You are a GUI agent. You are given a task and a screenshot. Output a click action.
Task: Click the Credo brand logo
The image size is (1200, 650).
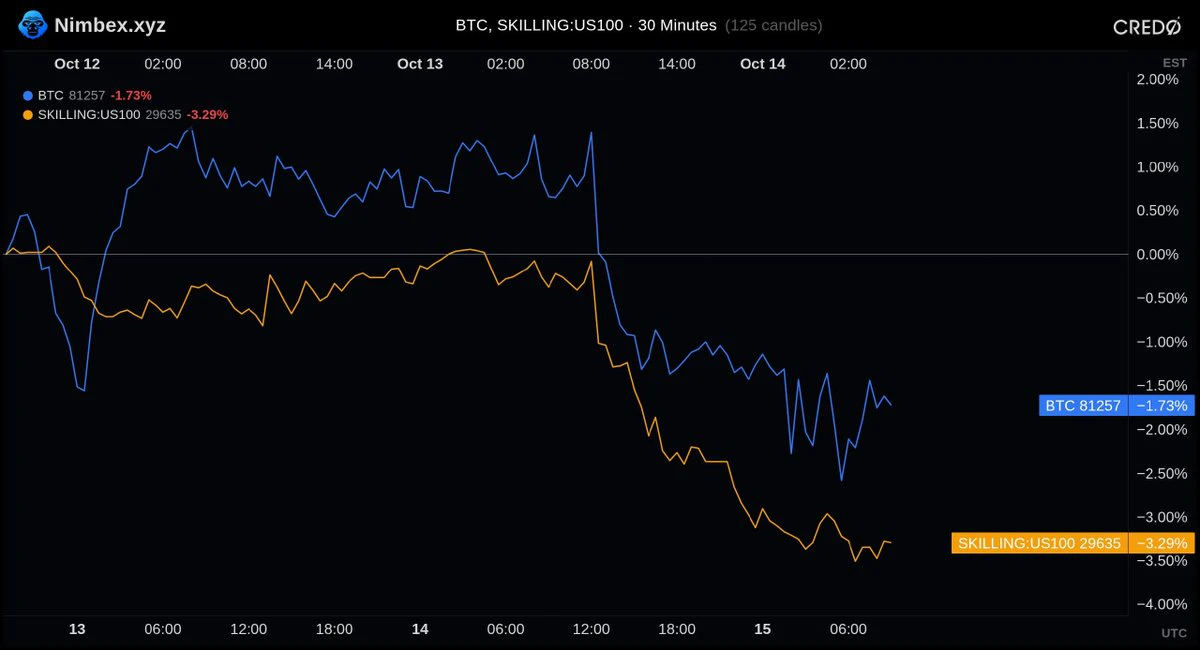(x=1147, y=27)
